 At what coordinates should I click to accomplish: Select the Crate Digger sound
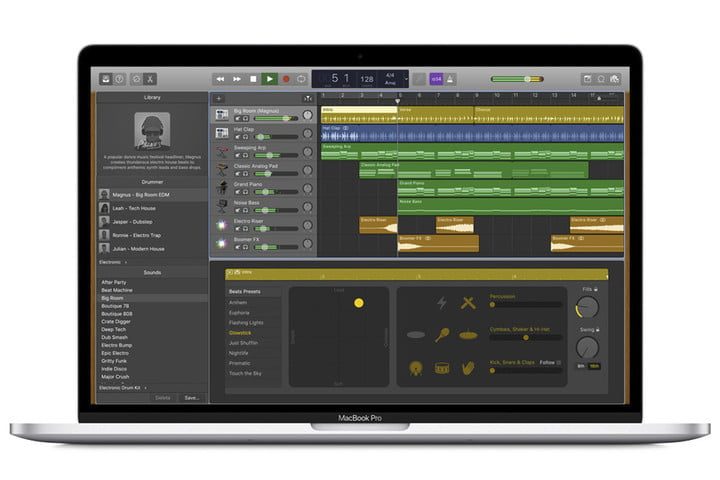pyautogui.click(x=152, y=322)
